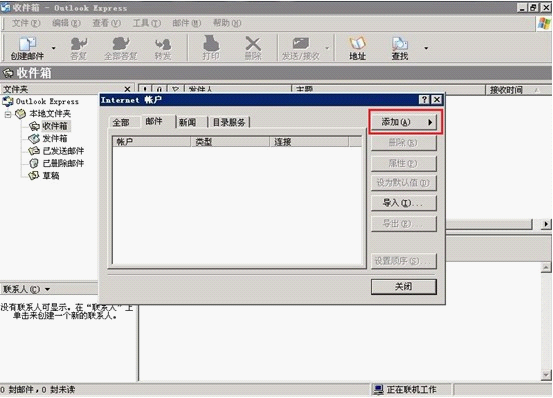
Task: Select the Deleted Items (已删除邮件) folder
Action: 63,163
